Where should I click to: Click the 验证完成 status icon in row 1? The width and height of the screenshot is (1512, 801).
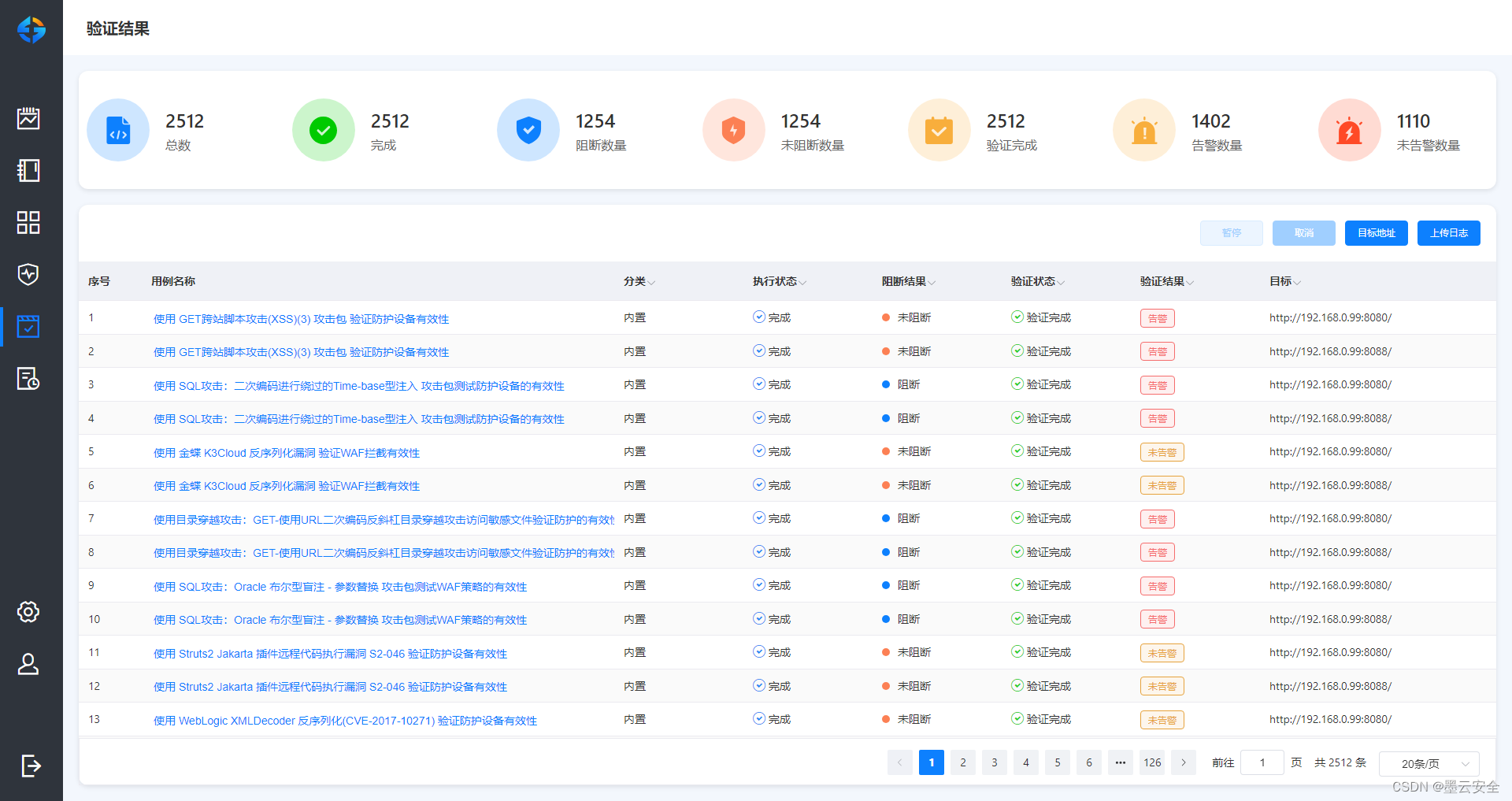click(x=1017, y=317)
